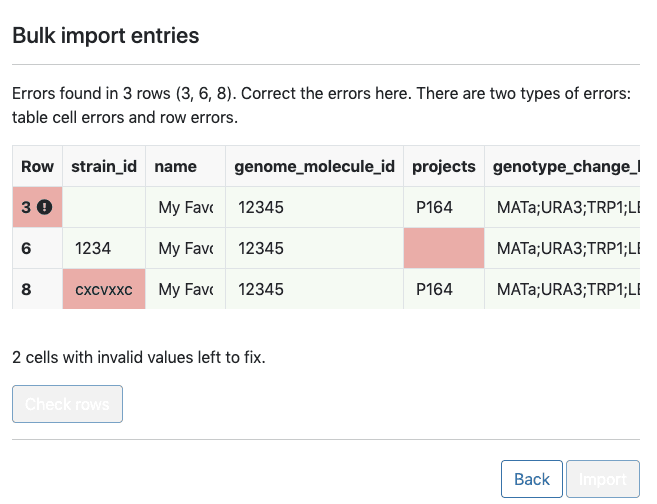This screenshot has width=657, height=504.
Task: Click the Back button
Action: (x=531, y=479)
